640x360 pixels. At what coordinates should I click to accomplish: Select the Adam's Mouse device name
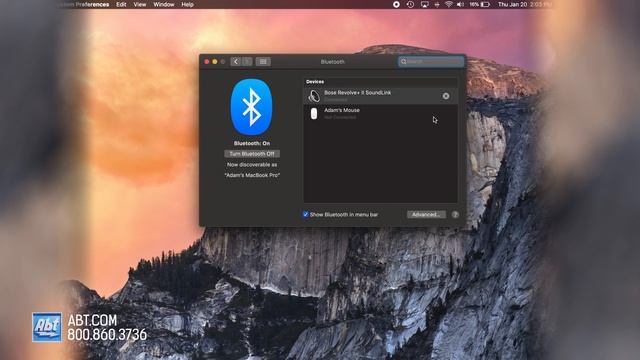(342, 110)
